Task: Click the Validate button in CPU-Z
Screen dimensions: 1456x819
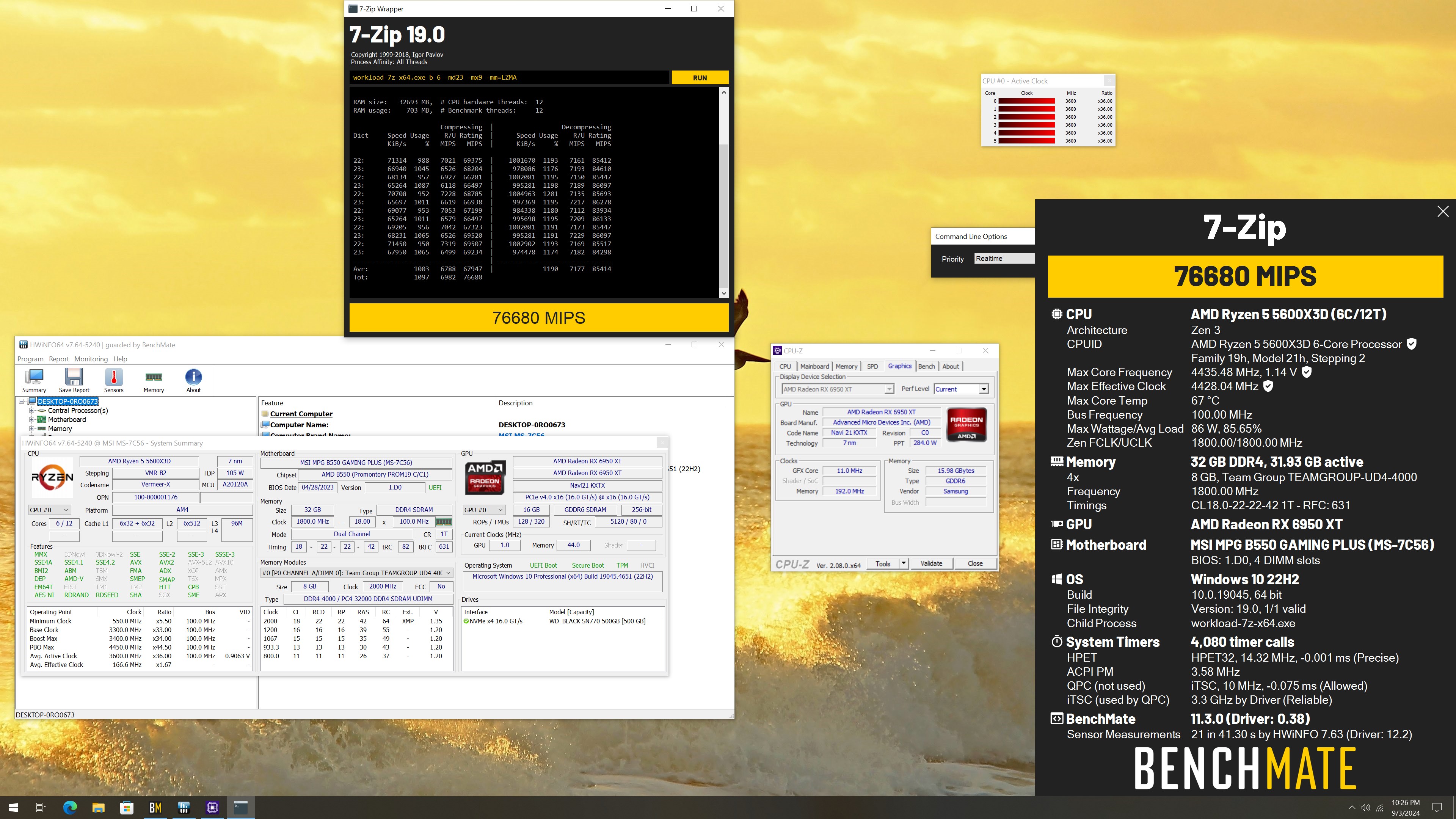Action: click(931, 563)
